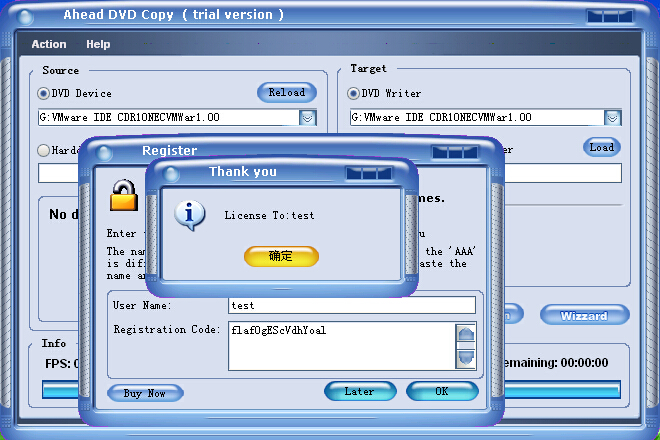660x440 pixels.
Task: Open the Action menu
Action: pyautogui.click(x=49, y=44)
